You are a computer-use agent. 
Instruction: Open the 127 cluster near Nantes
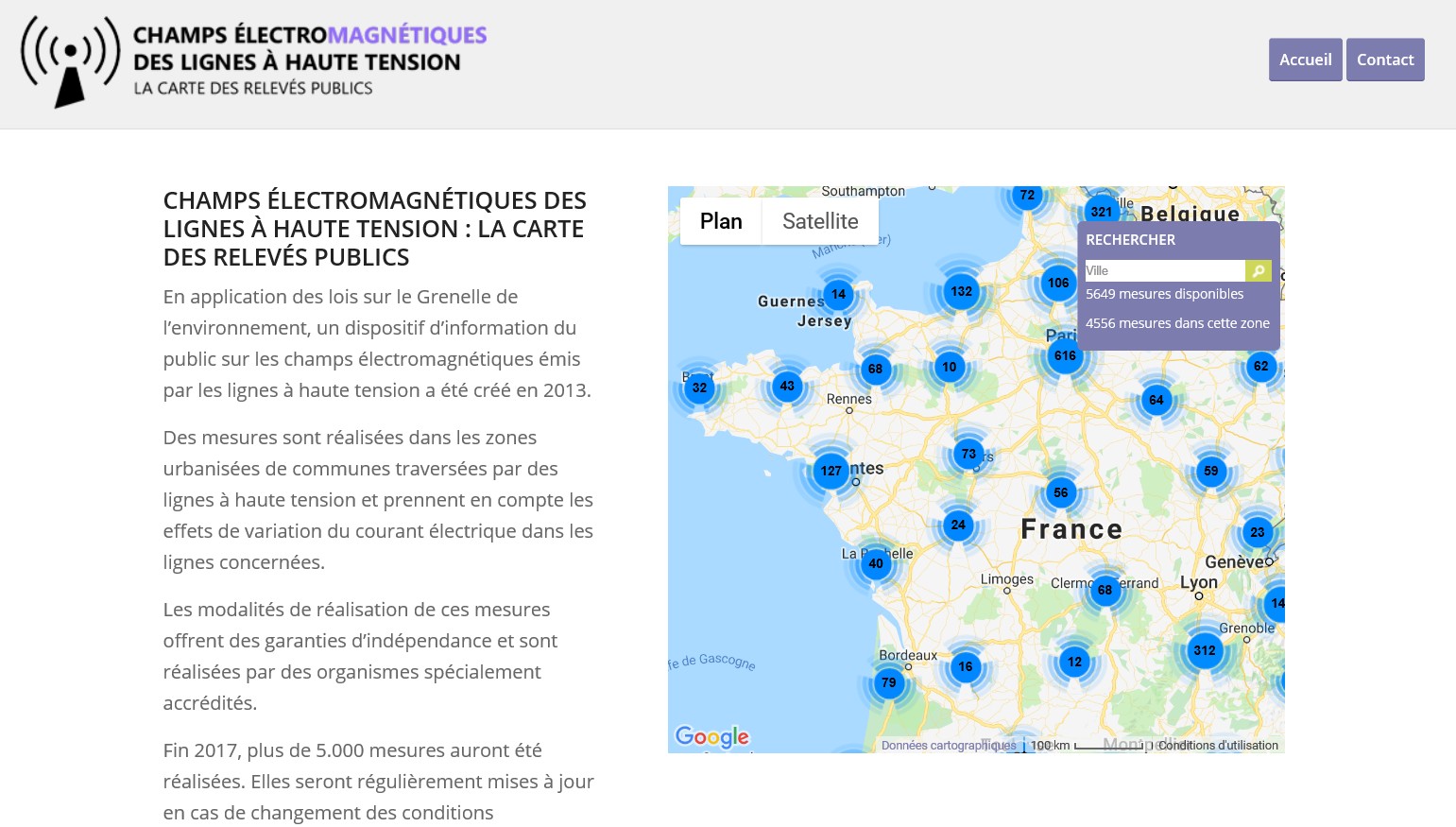(x=831, y=471)
